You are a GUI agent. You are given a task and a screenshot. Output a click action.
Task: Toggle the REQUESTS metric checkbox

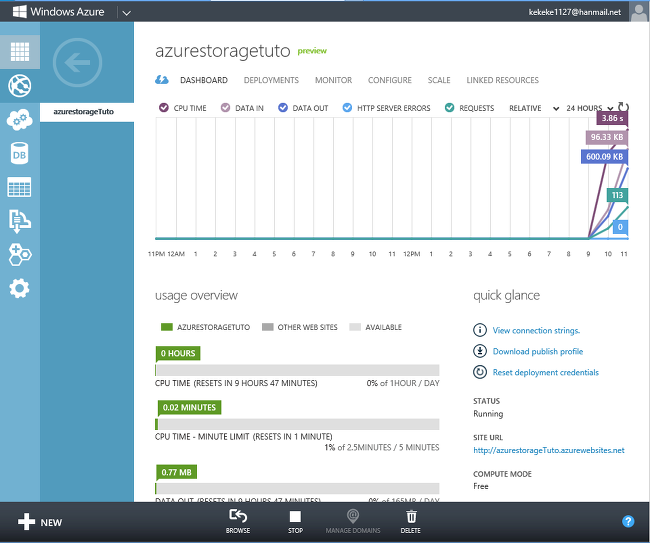tap(449, 108)
